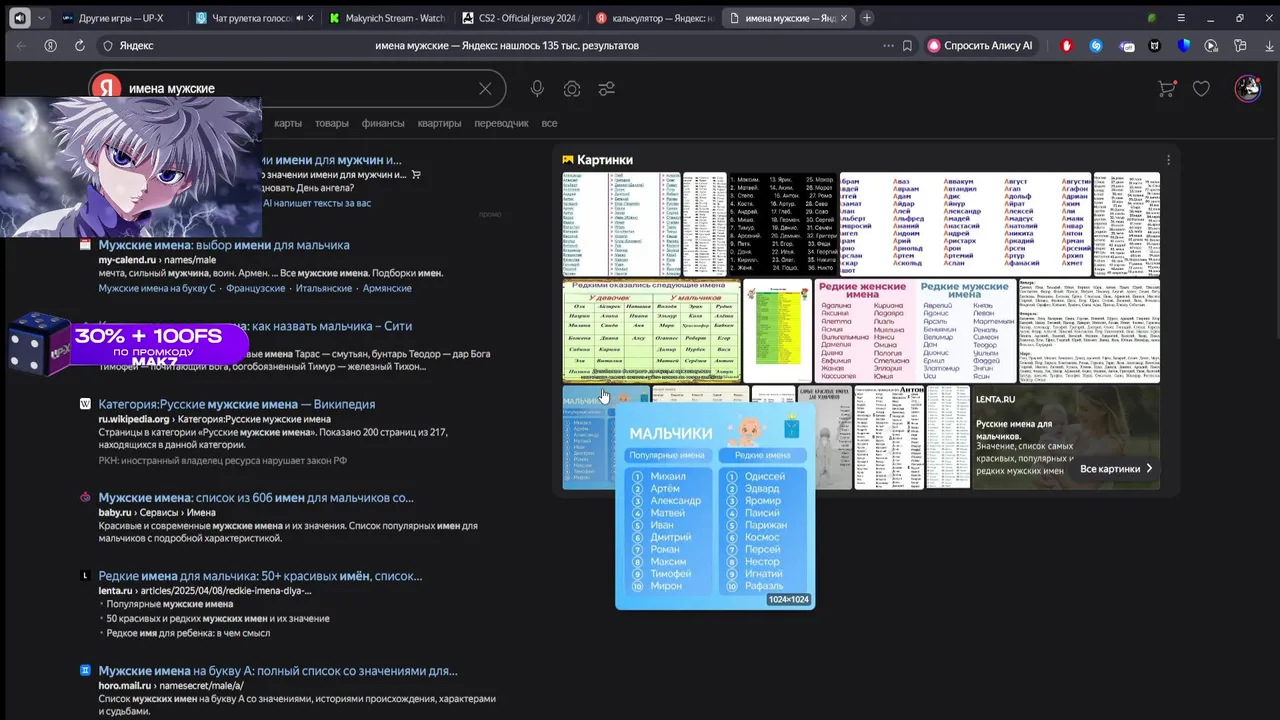Click the green leaf power-saving icon
This screenshot has width=1280, height=720.
[x=1152, y=18]
